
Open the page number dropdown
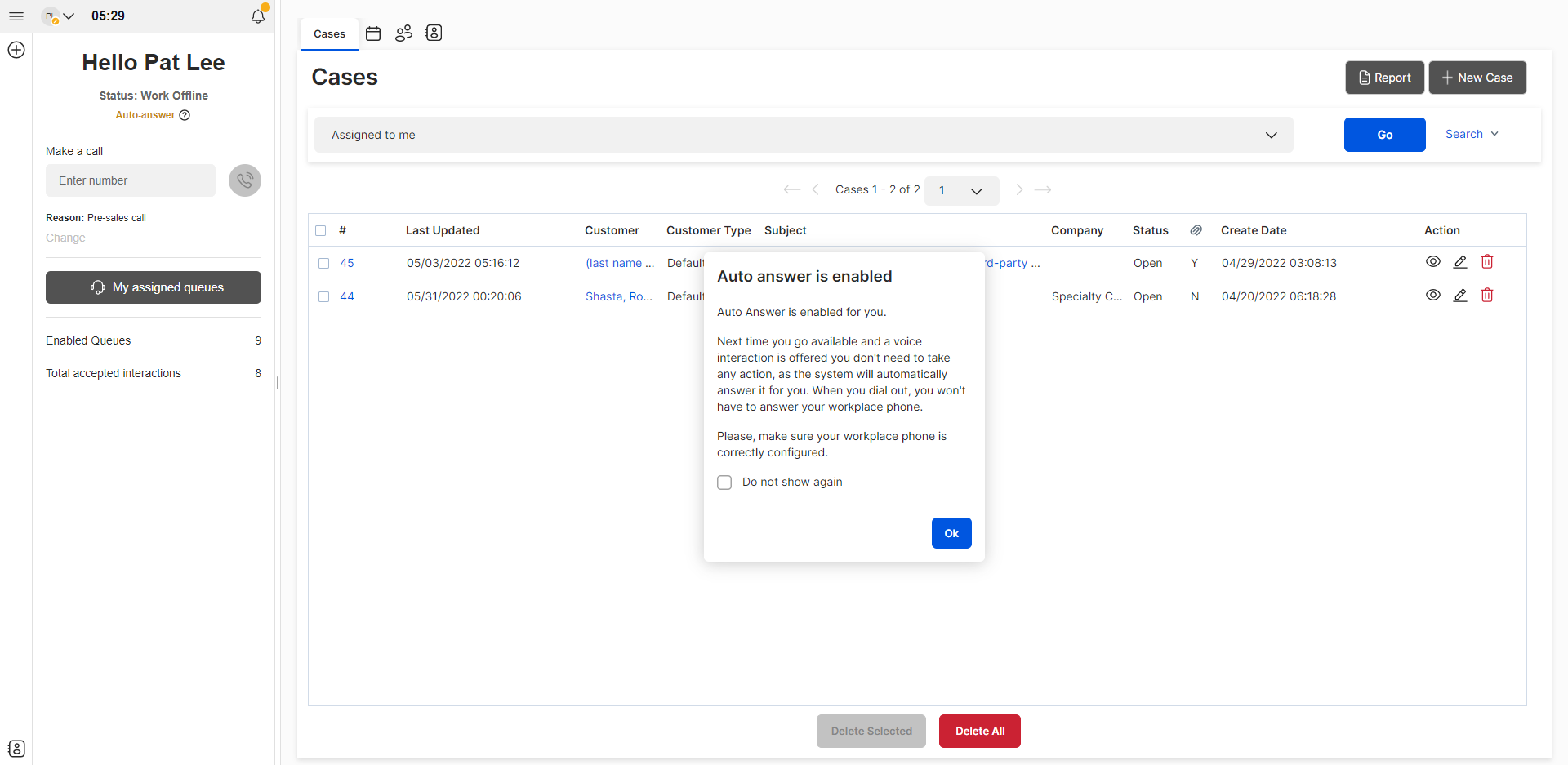click(961, 190)
